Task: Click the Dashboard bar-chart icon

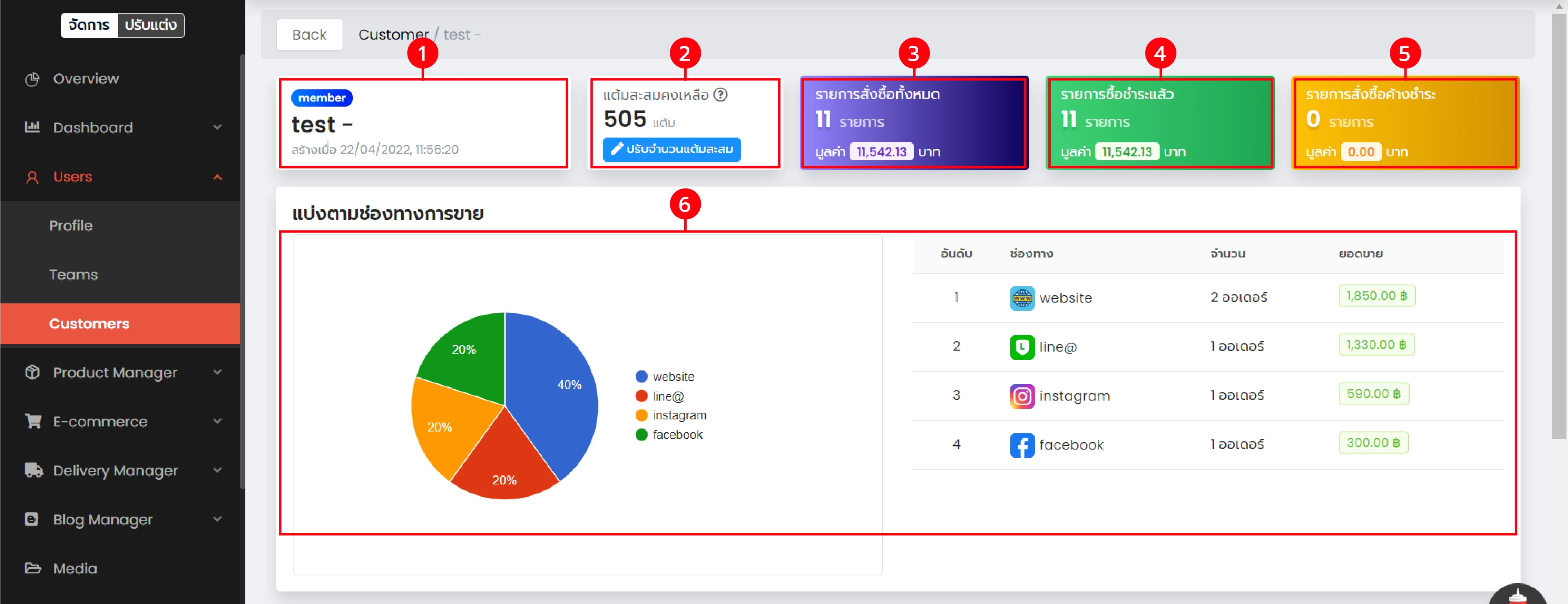Action: (32, 127)
